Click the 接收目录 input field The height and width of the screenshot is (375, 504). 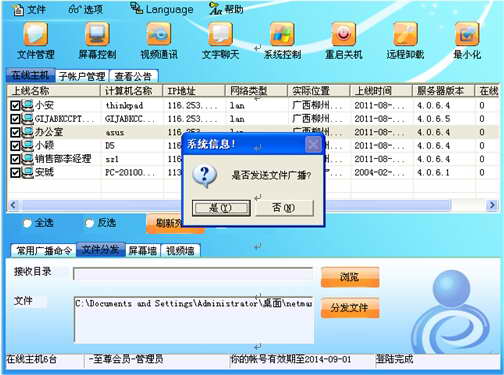point(193,274)
